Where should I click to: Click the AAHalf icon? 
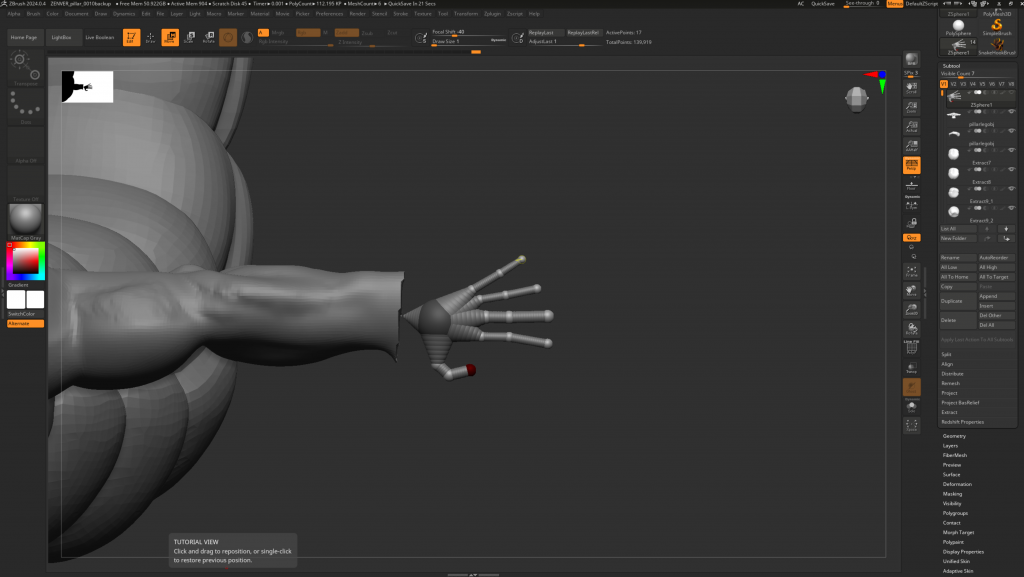912,146
